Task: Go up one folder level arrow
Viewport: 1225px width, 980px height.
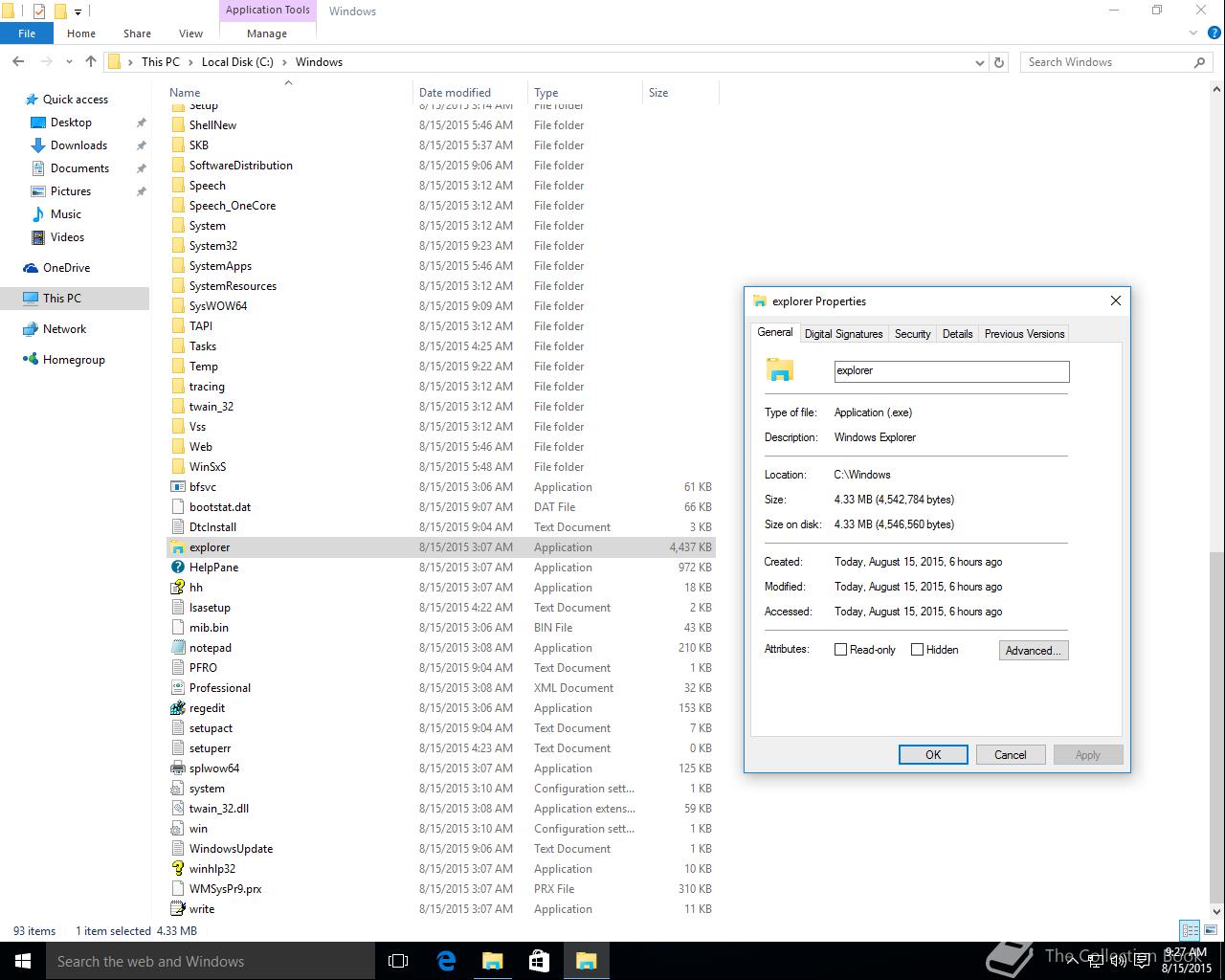Action: click(x=91, y=61)
